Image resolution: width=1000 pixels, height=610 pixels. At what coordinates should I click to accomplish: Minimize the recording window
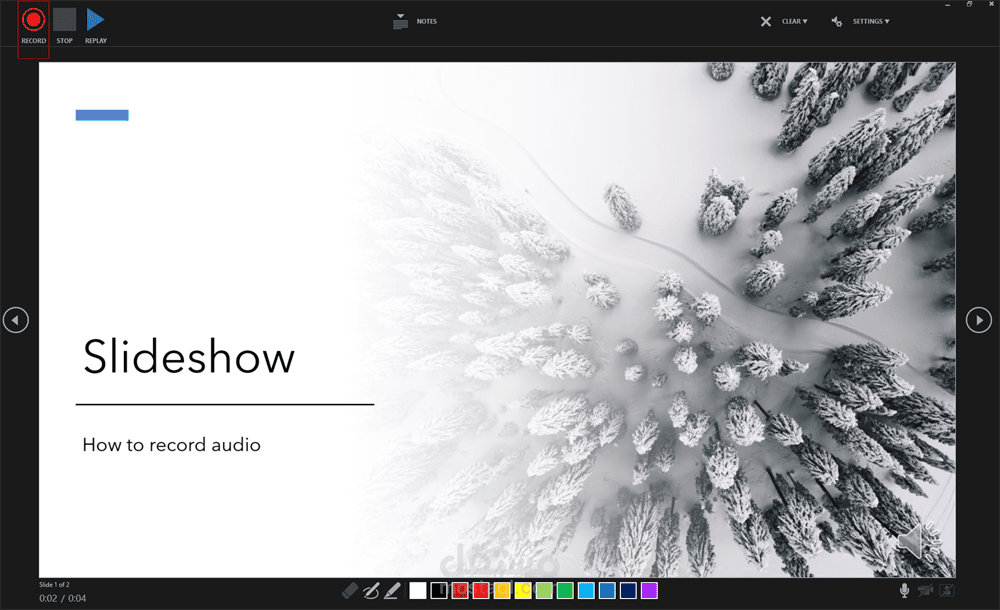pos(948,4)
